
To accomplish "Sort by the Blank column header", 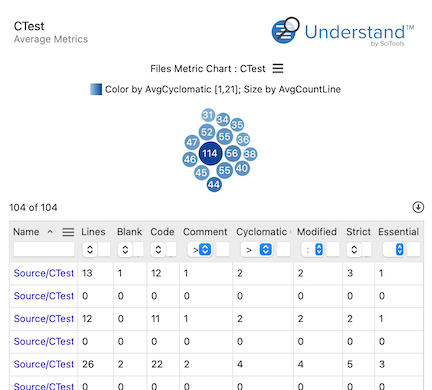I will [129, 232].
